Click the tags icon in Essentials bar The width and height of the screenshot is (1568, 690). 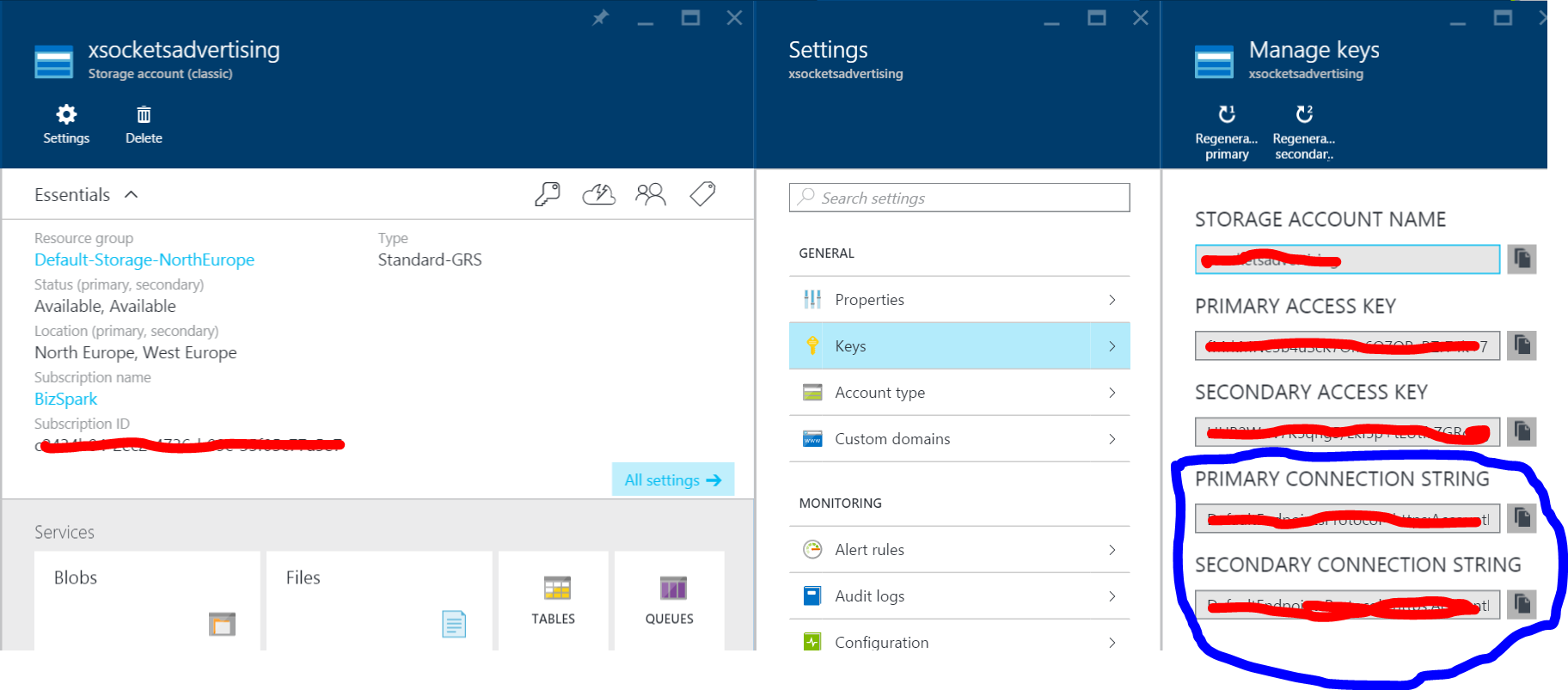click(x=702, y=195)
